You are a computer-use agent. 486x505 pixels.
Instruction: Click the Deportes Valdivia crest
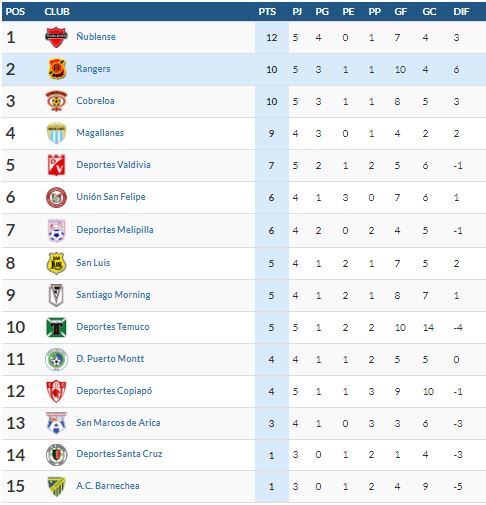[56, 165]
